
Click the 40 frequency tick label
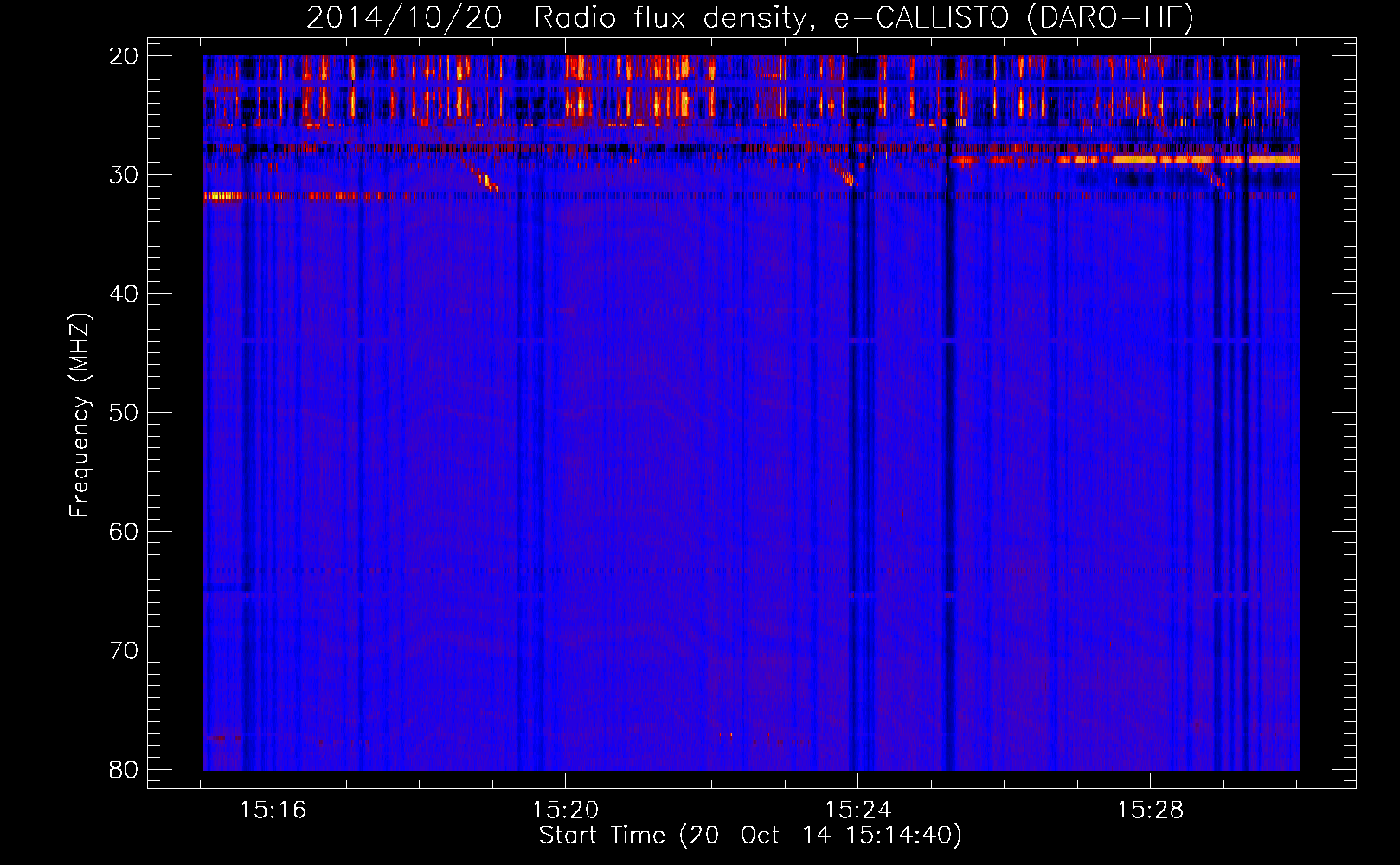(124, 294)
